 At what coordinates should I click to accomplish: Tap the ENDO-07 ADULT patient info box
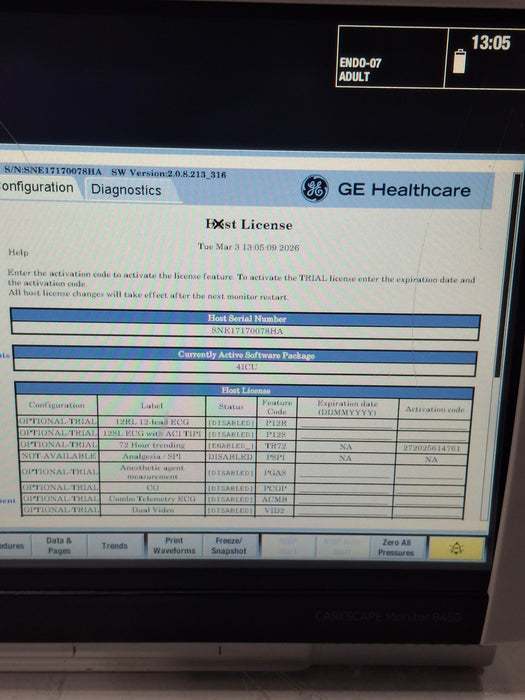391,56
